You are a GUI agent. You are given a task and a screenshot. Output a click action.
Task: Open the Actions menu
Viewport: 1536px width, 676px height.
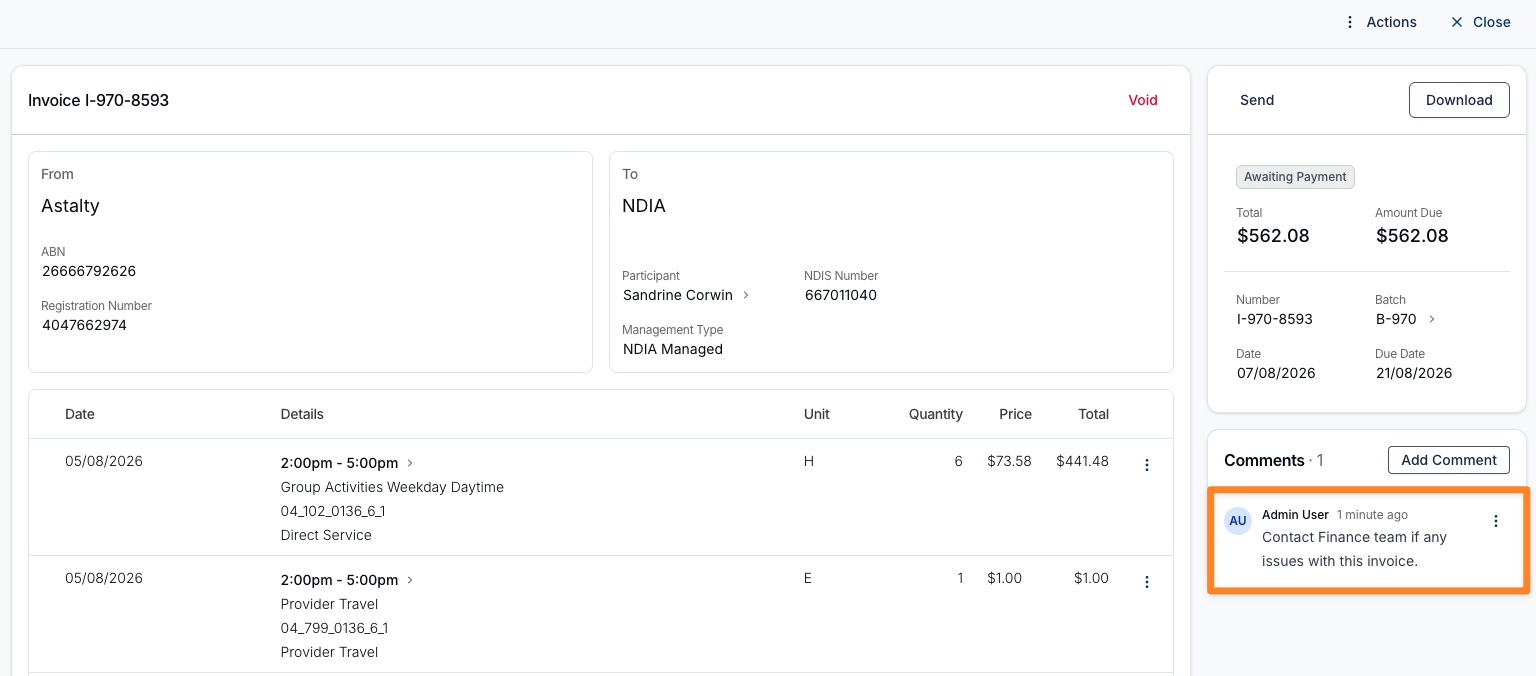pyautogui.click(x=1380, y=22)
